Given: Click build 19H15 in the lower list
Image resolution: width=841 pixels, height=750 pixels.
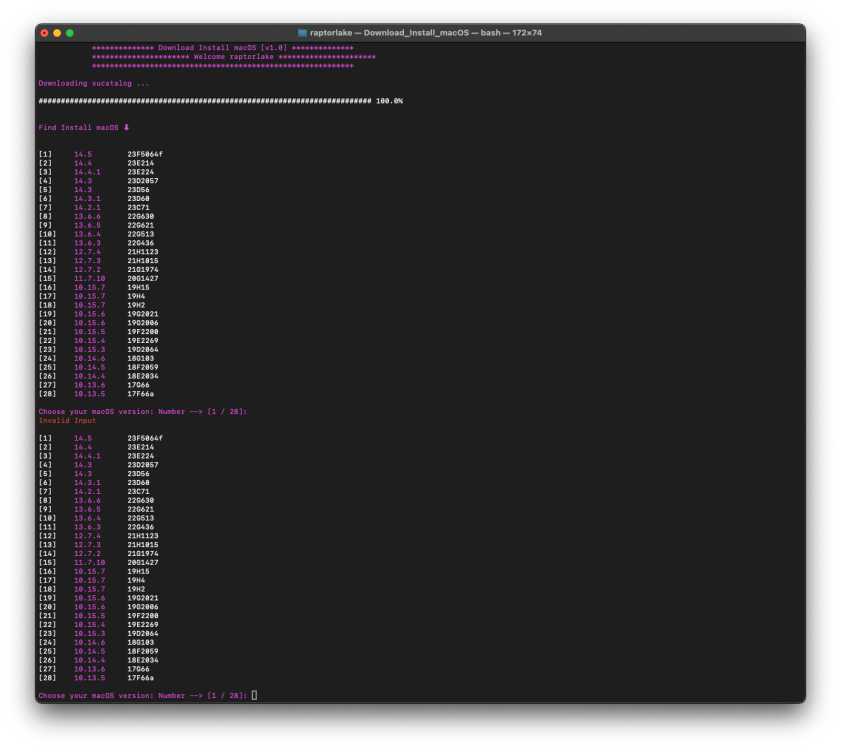Looking at the screenshot, I should 138,571.
